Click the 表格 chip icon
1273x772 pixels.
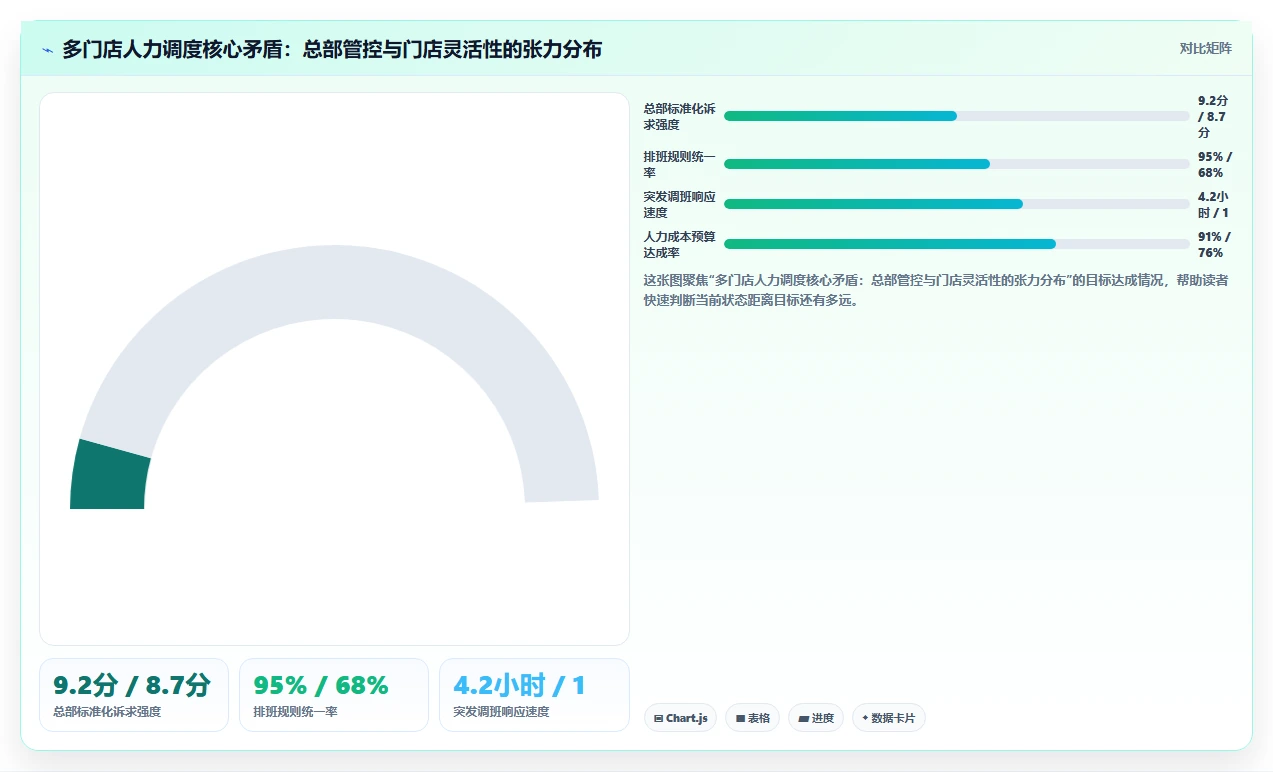(740, 718)
